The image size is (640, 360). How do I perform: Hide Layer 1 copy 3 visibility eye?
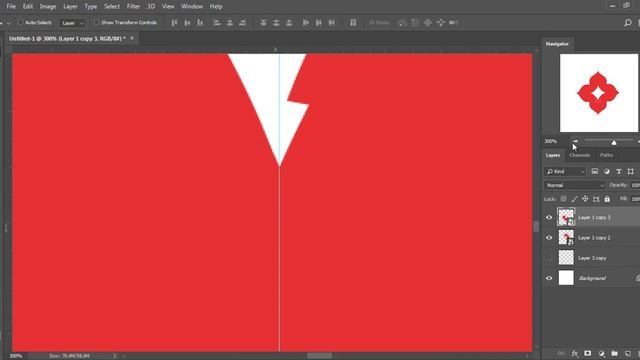pos(549,218)
